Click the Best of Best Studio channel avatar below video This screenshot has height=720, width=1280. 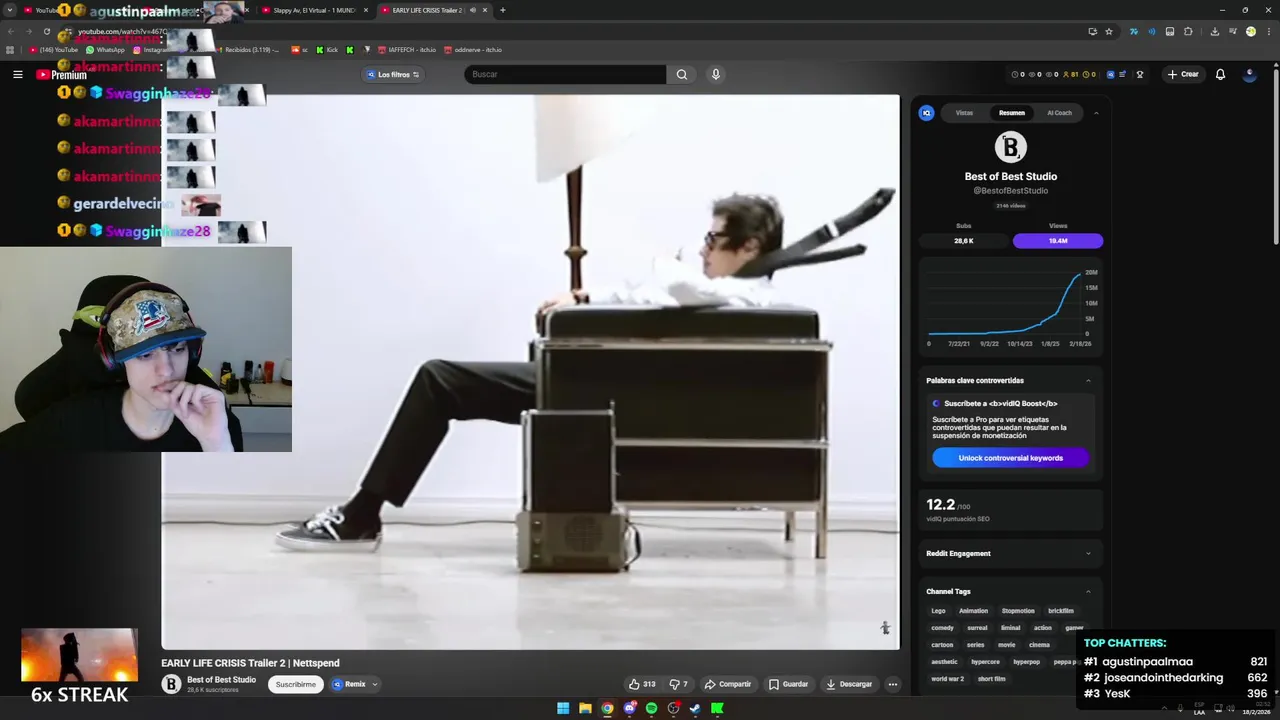(171, 684)
